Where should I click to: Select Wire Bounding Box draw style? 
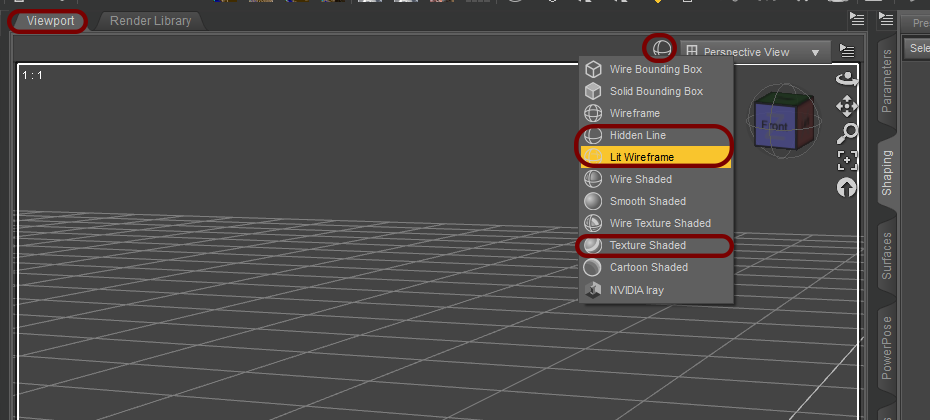tap(656, 69)
